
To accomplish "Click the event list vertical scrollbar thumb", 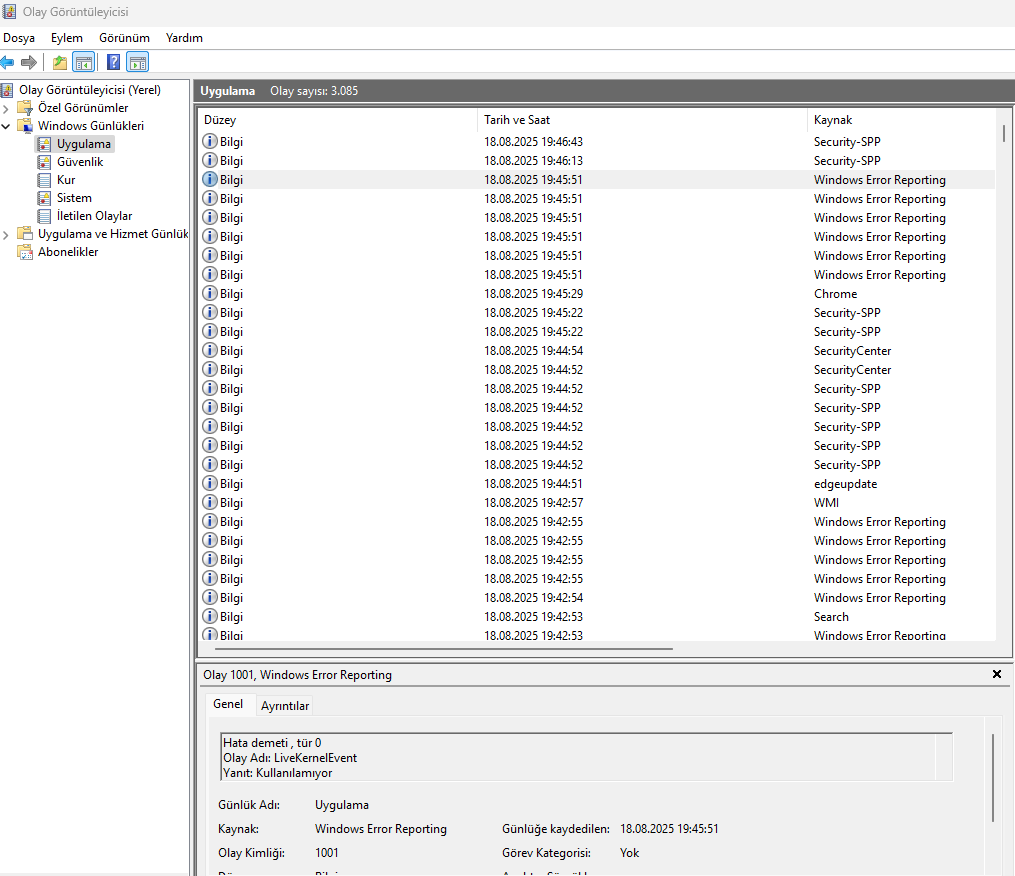I will point(1003,133).
